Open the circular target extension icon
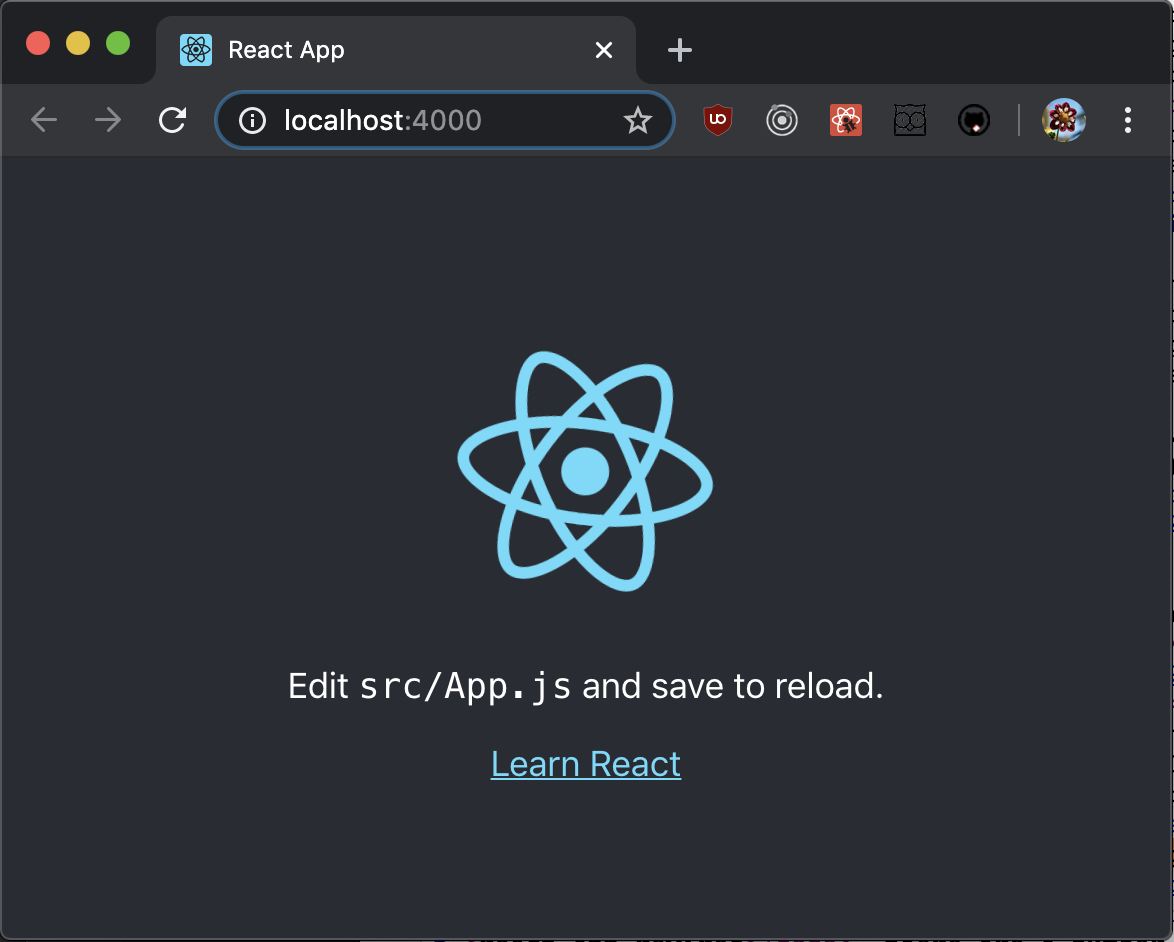 click(782, 120)
